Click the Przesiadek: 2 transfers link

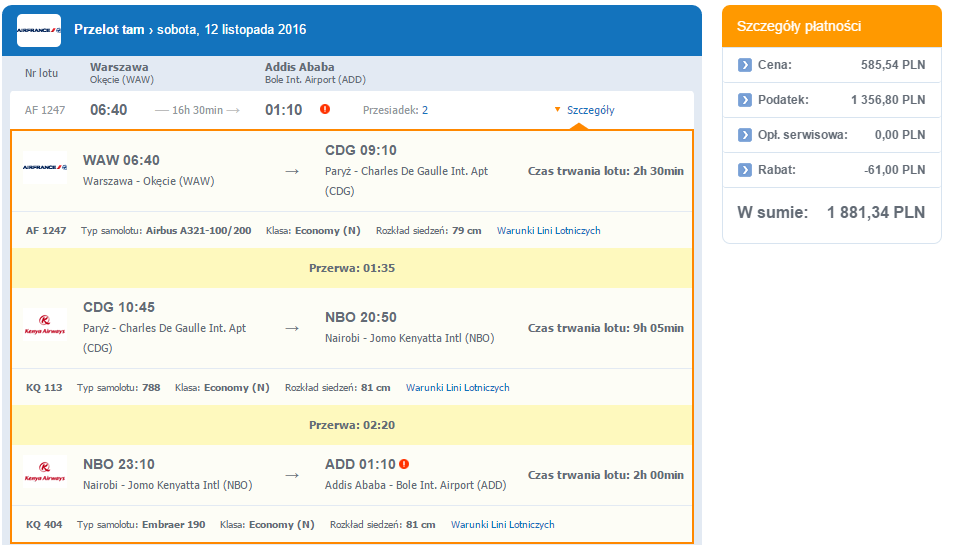point(395,110)
